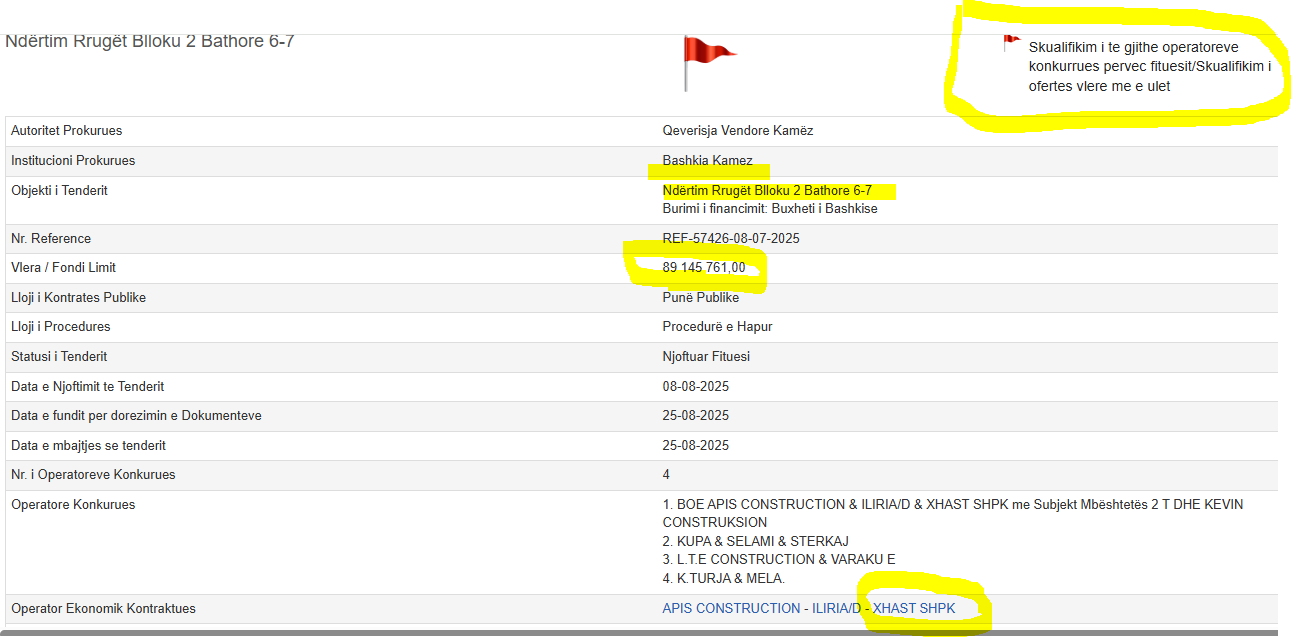Click the Punë Publike contract type value
Image resolution: width=1291 pixels, height=637 pixels.
(700, 297)
